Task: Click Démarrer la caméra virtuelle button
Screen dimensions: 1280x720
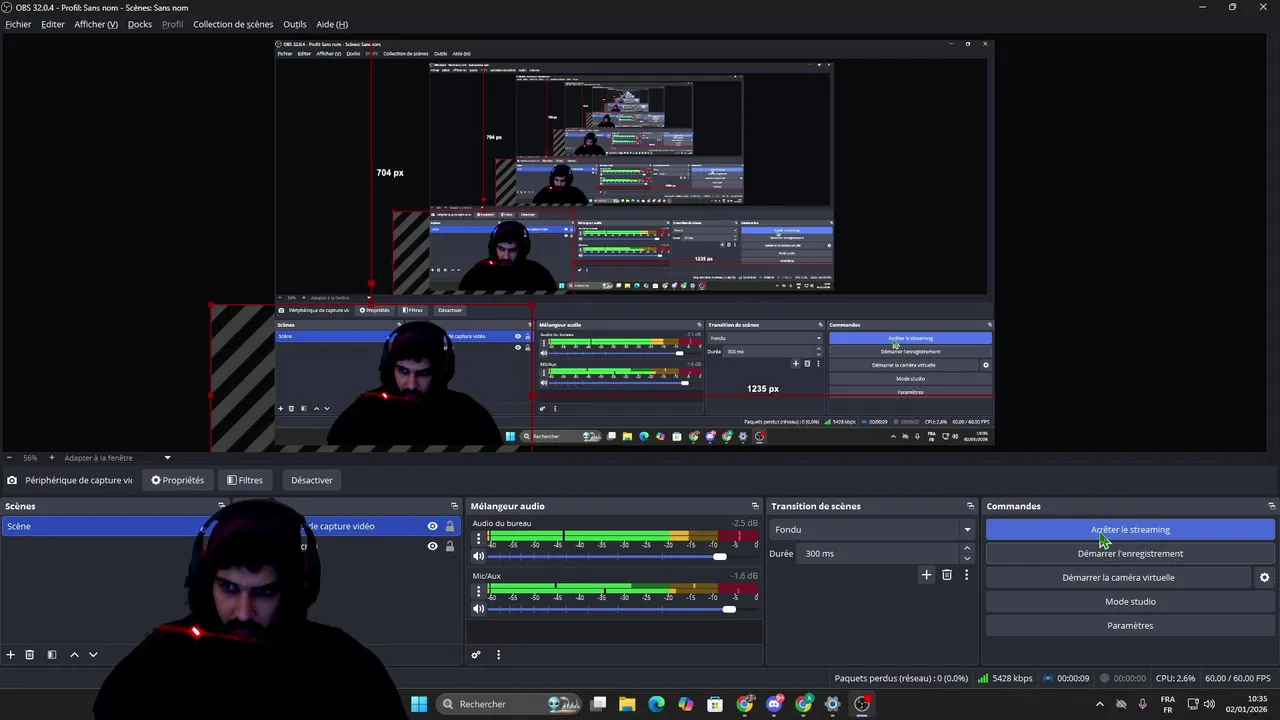Action: click(x=1118, y=577)
